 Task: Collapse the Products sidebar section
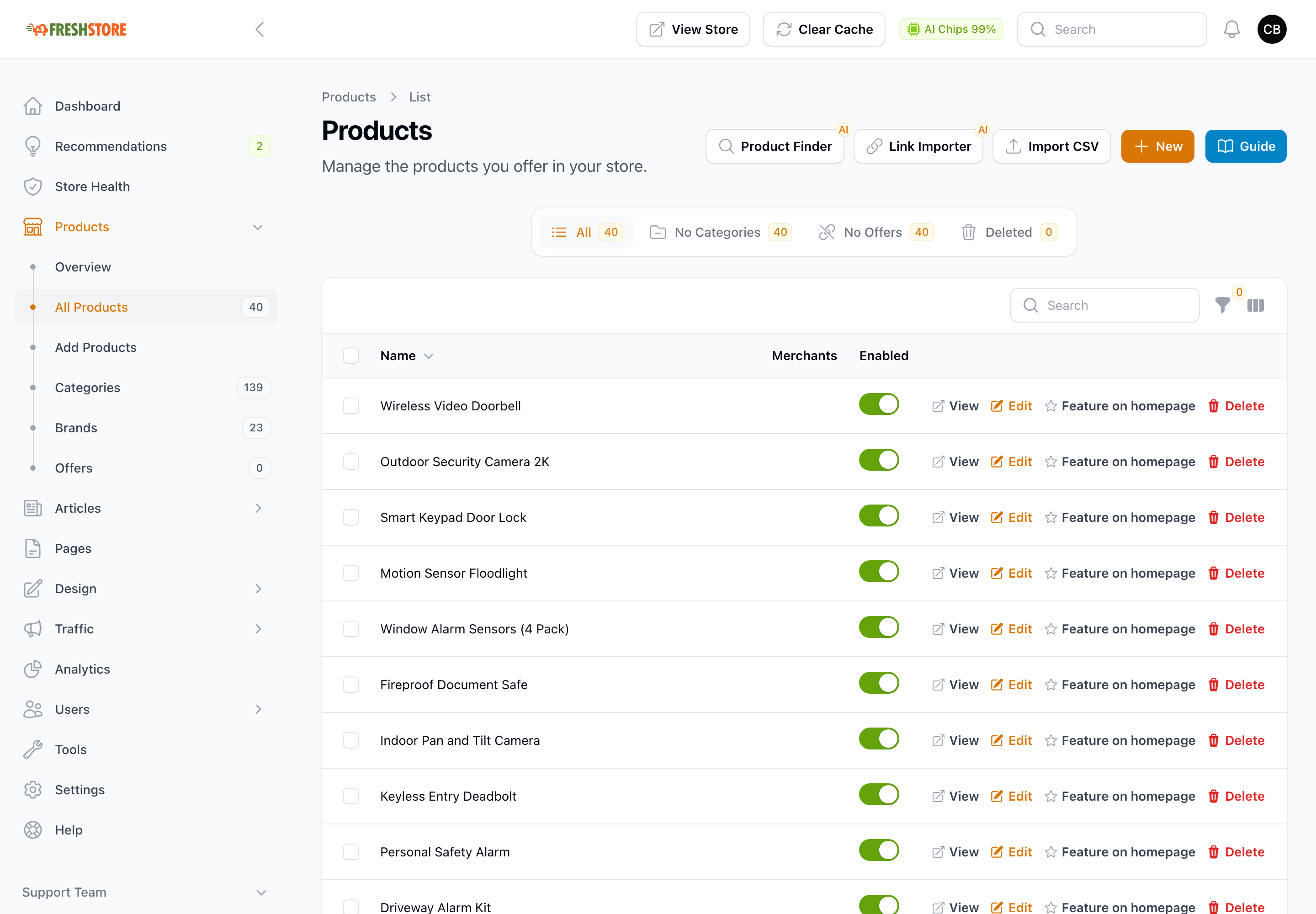tap(258, 227)
